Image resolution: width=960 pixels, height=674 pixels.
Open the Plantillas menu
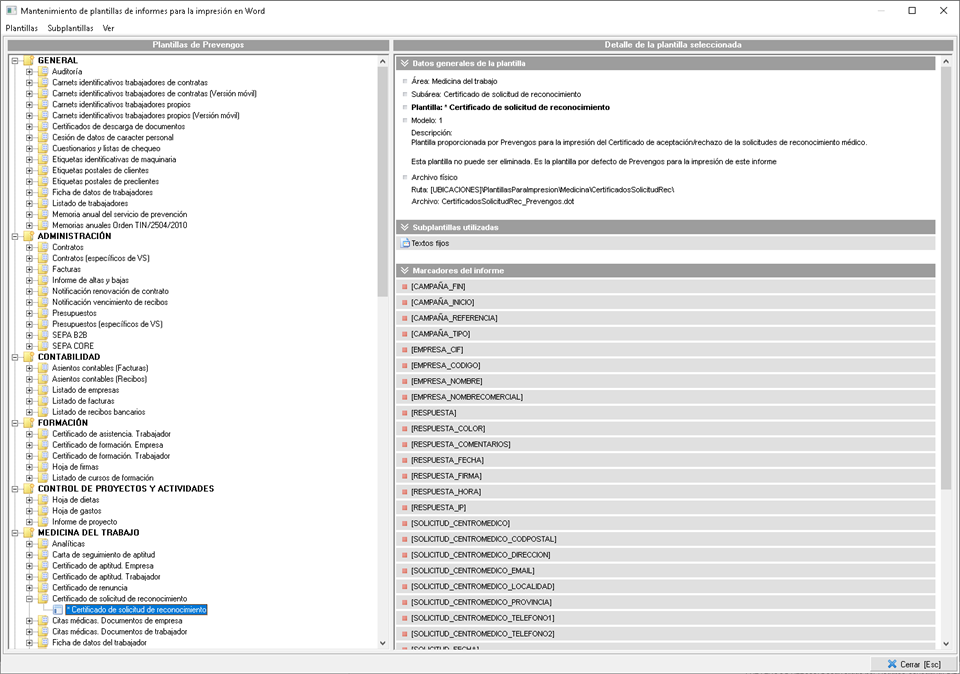(x=21, y=28)
